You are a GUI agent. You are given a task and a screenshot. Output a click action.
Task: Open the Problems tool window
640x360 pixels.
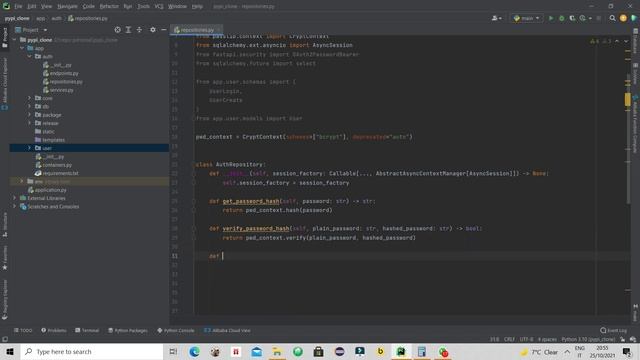coord(53,330)
